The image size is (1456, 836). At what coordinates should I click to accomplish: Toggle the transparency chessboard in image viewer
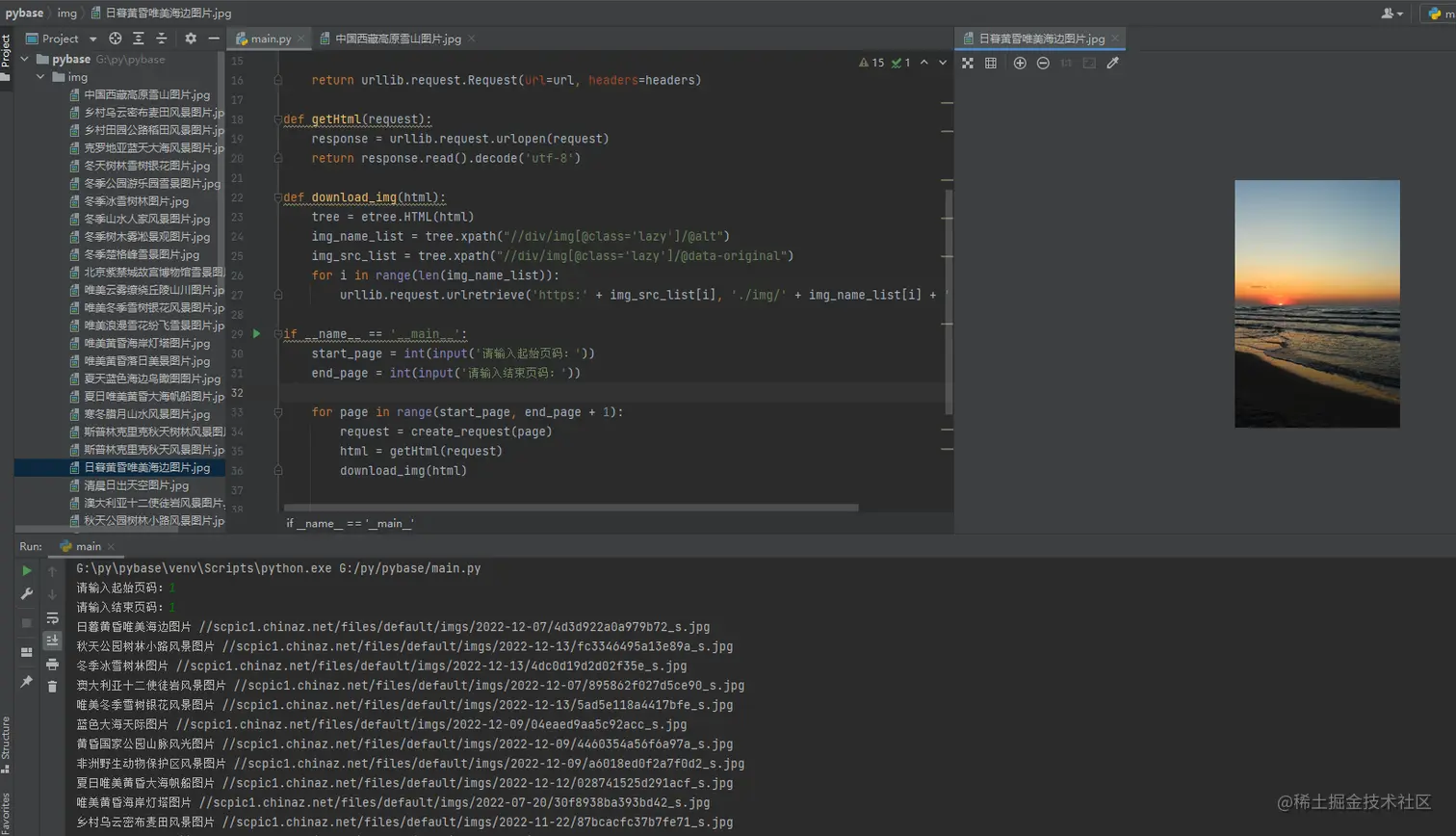pyautogui.click(x=968, y=63)
